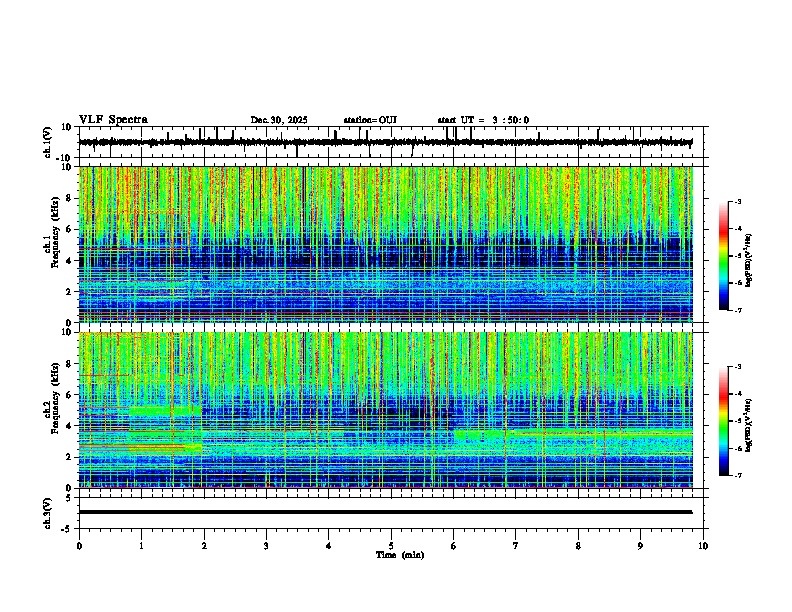Click time-axis tick label 10
The image size is (792, 612).
coord(703,546)
